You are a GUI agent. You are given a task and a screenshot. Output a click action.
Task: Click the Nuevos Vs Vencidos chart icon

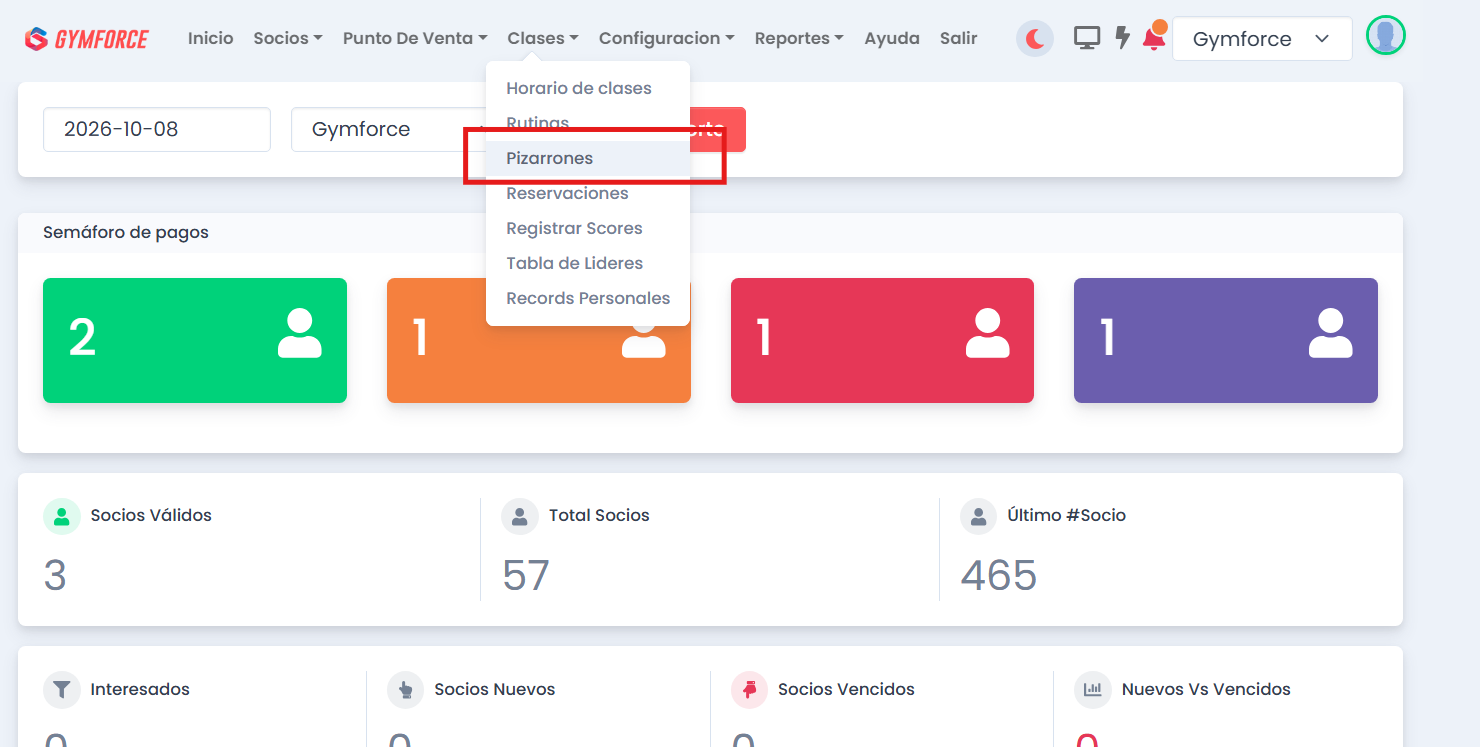click(x=1092, y=689)
